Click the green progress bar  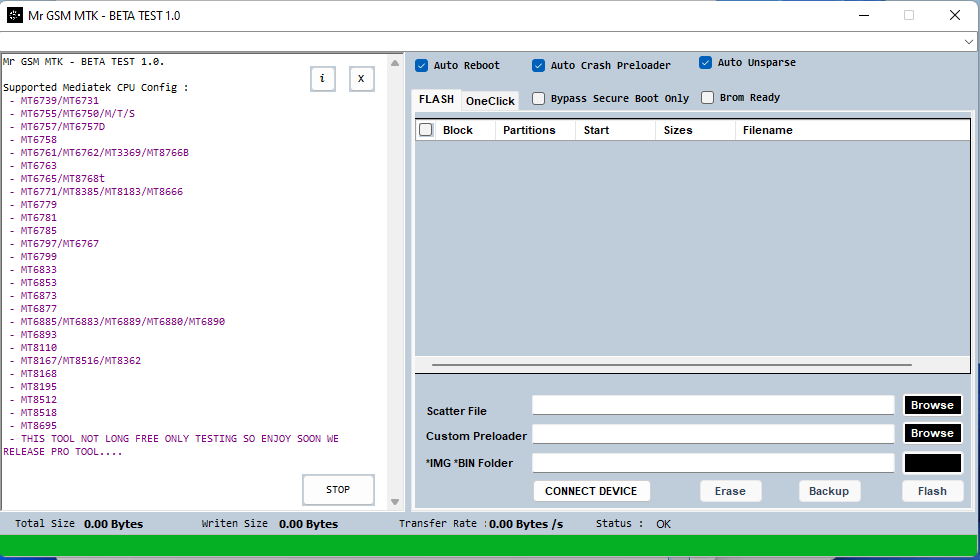(x=490, y=547)
